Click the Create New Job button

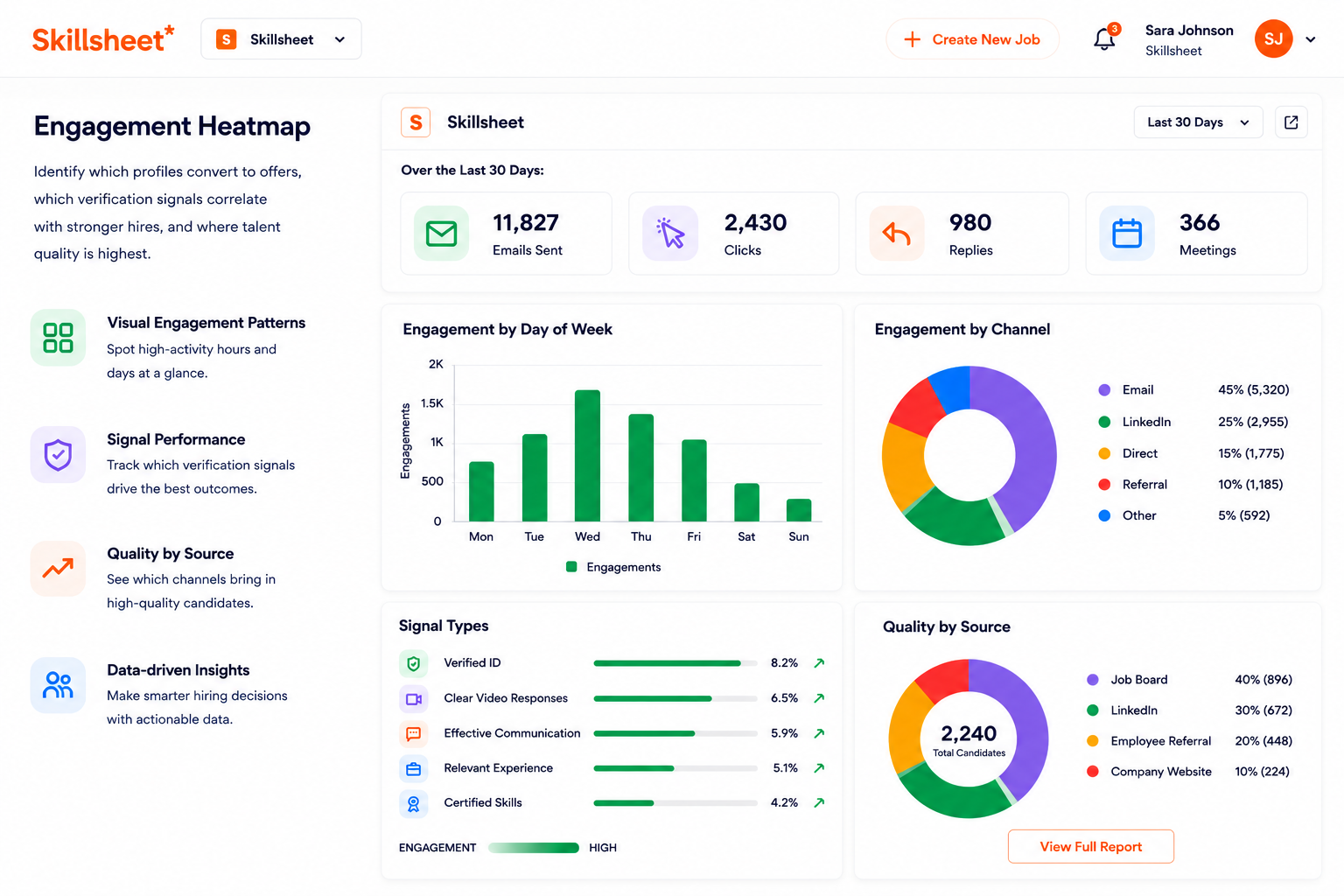972,39
